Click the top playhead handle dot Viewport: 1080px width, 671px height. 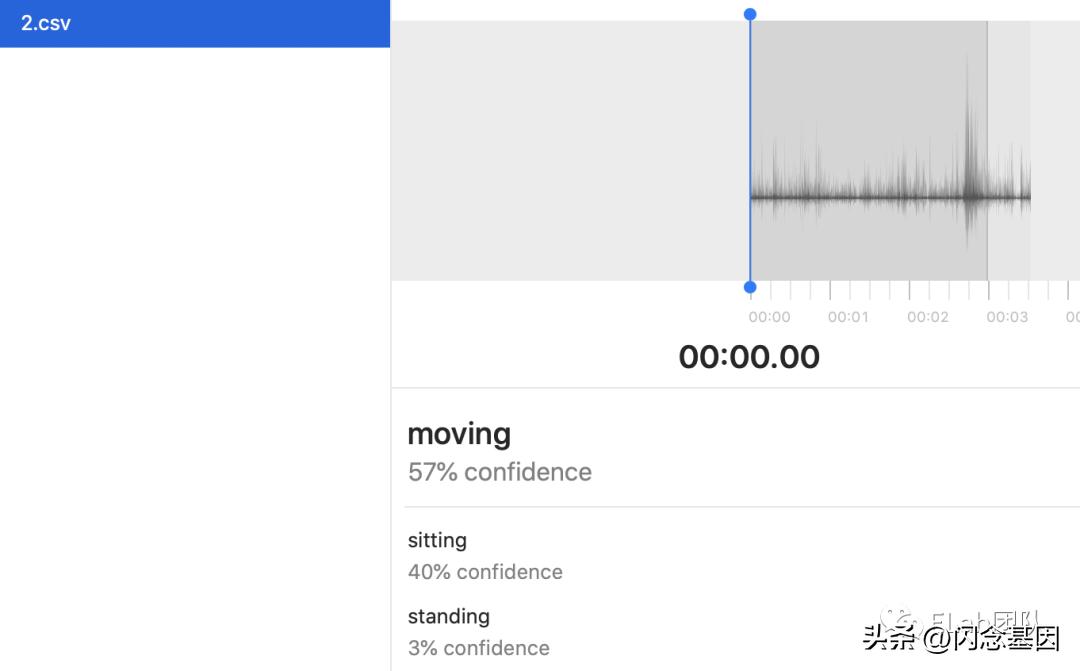click(x=750, y=14)
